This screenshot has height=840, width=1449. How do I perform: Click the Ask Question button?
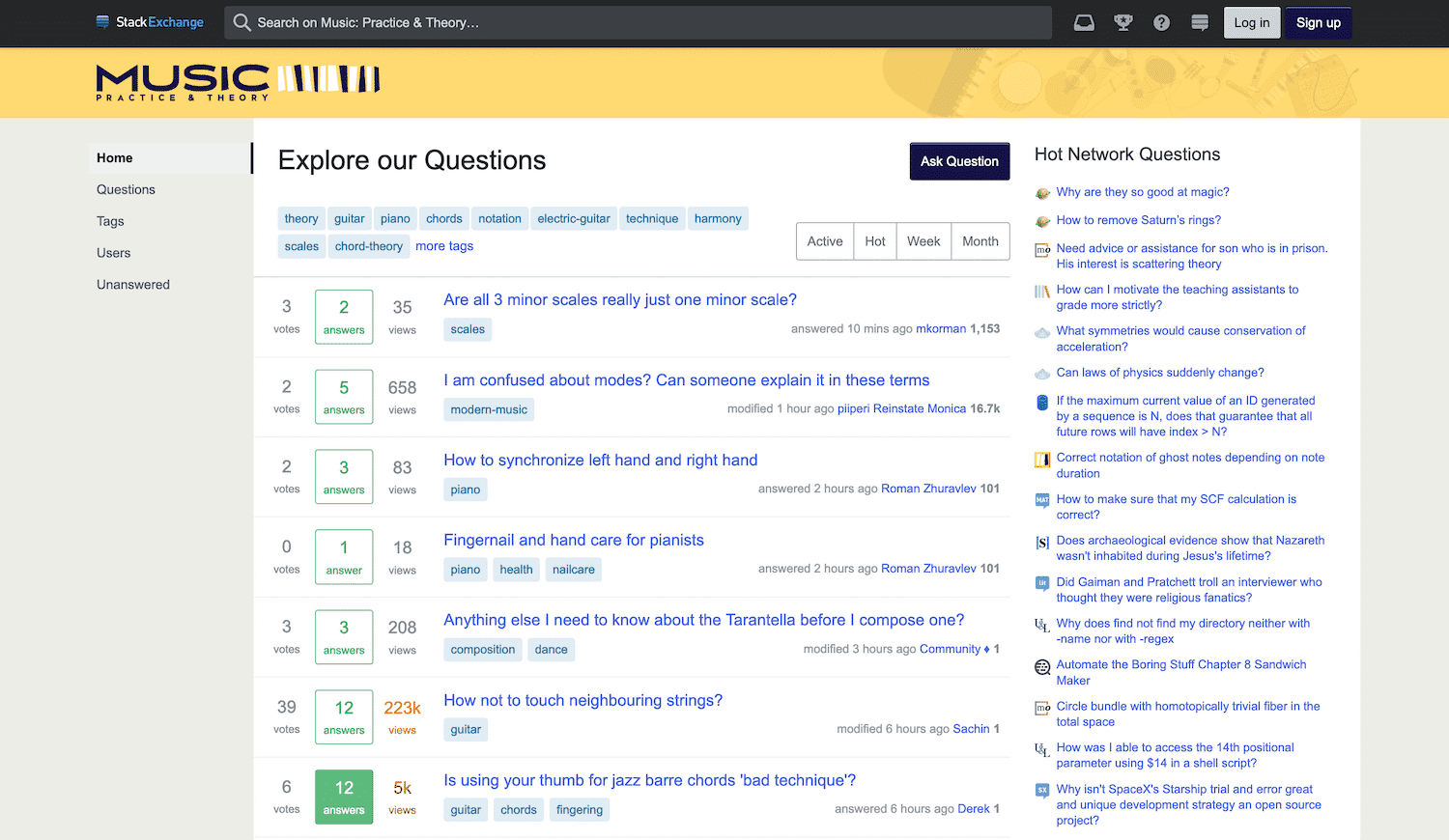coord(959,161)
